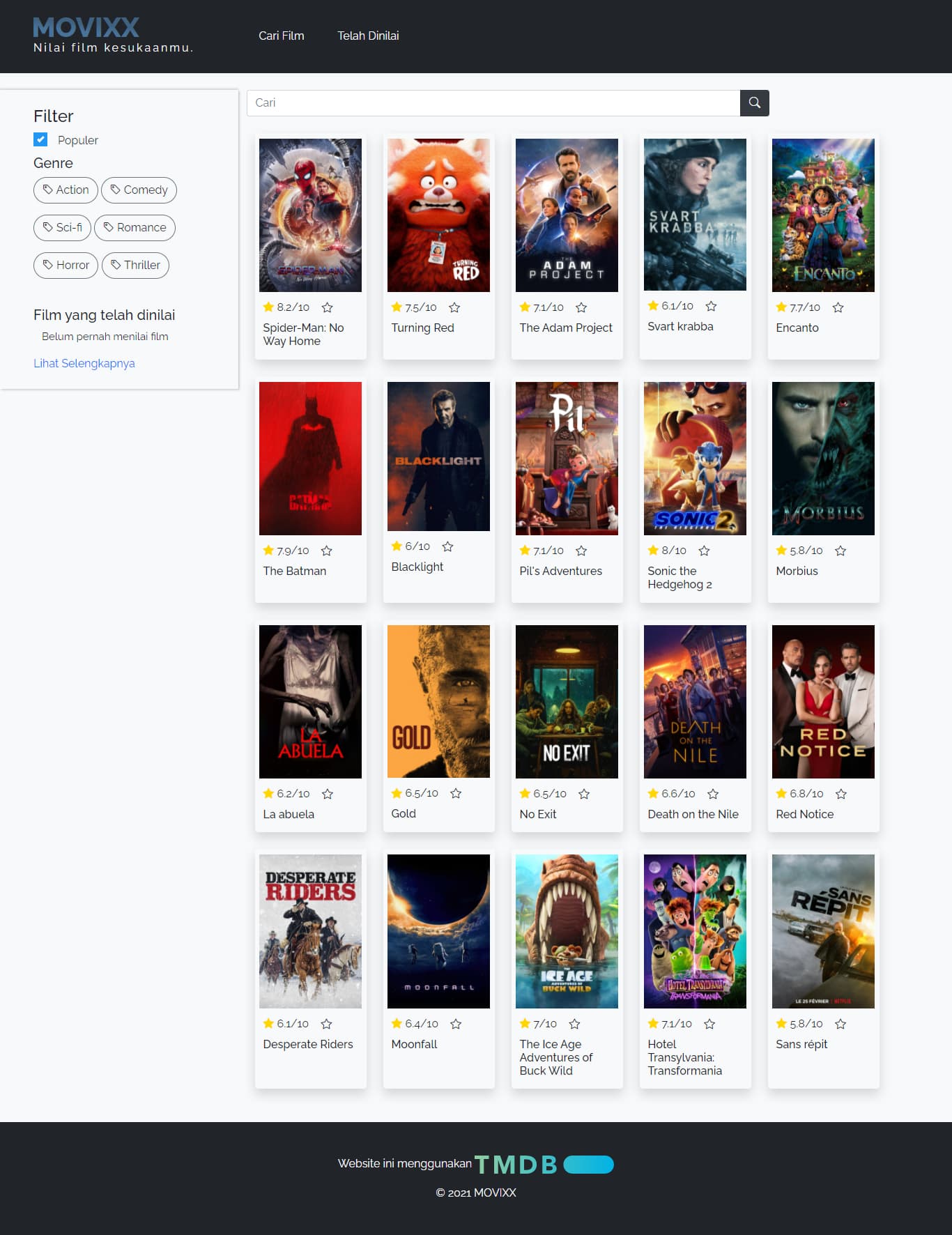Open the Spider-Man: No Way Home poster

coord(310,215)
